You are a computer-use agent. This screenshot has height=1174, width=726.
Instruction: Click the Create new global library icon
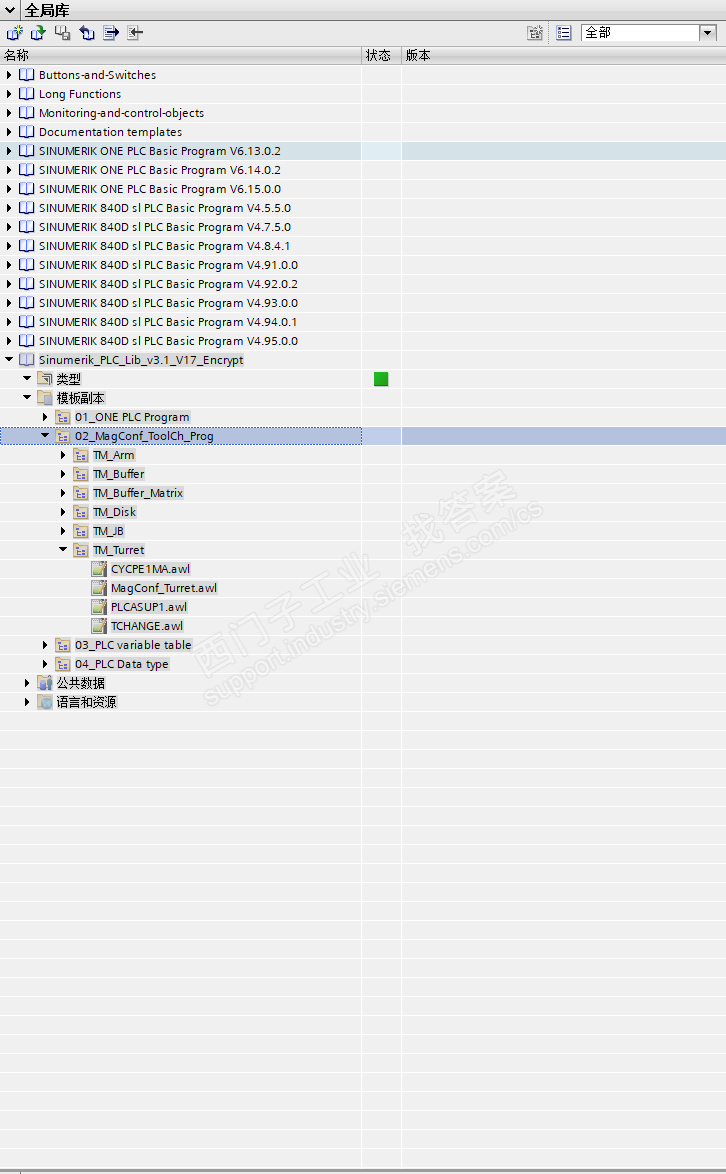coord(15,33)
